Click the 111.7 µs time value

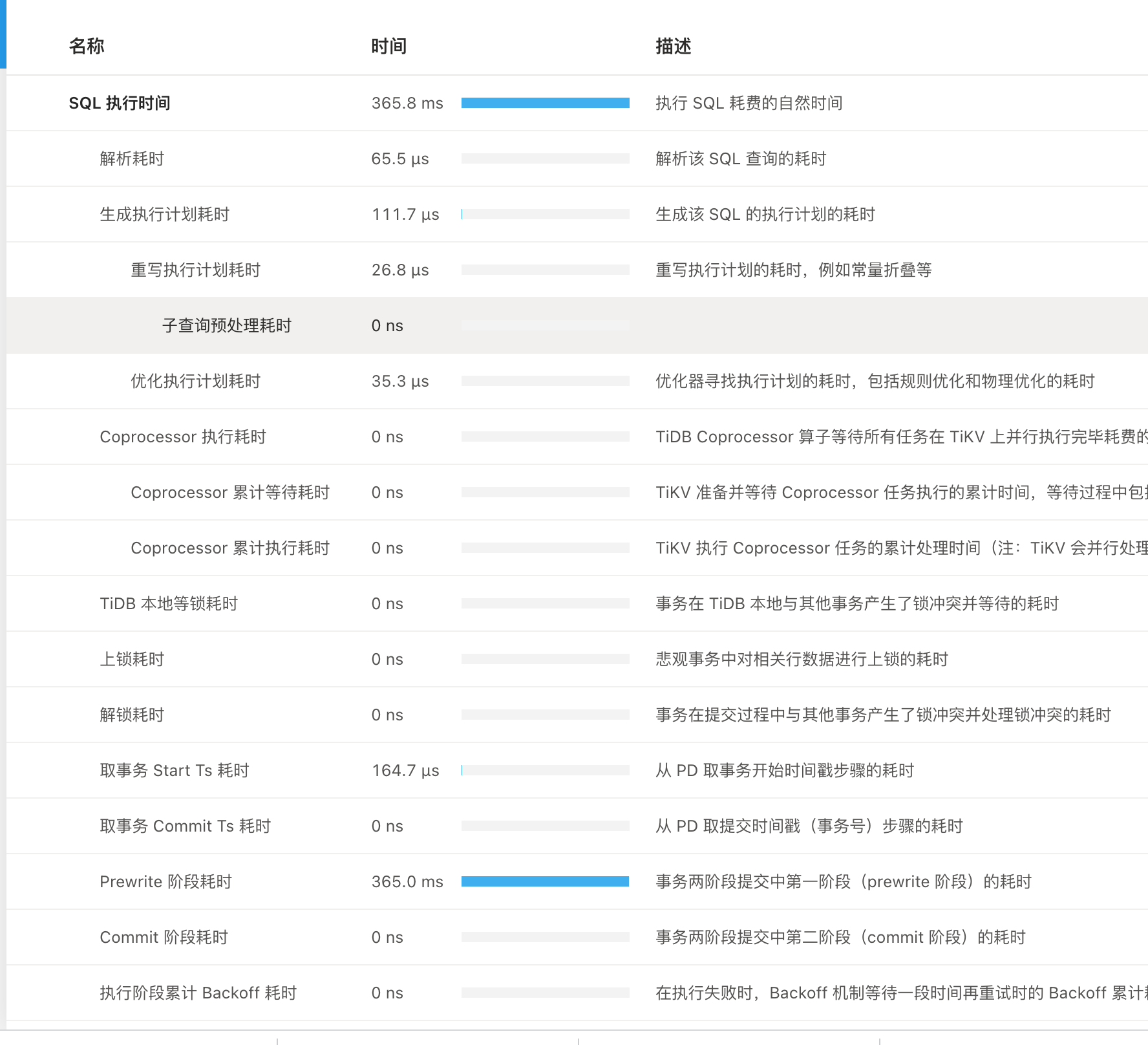405,215
